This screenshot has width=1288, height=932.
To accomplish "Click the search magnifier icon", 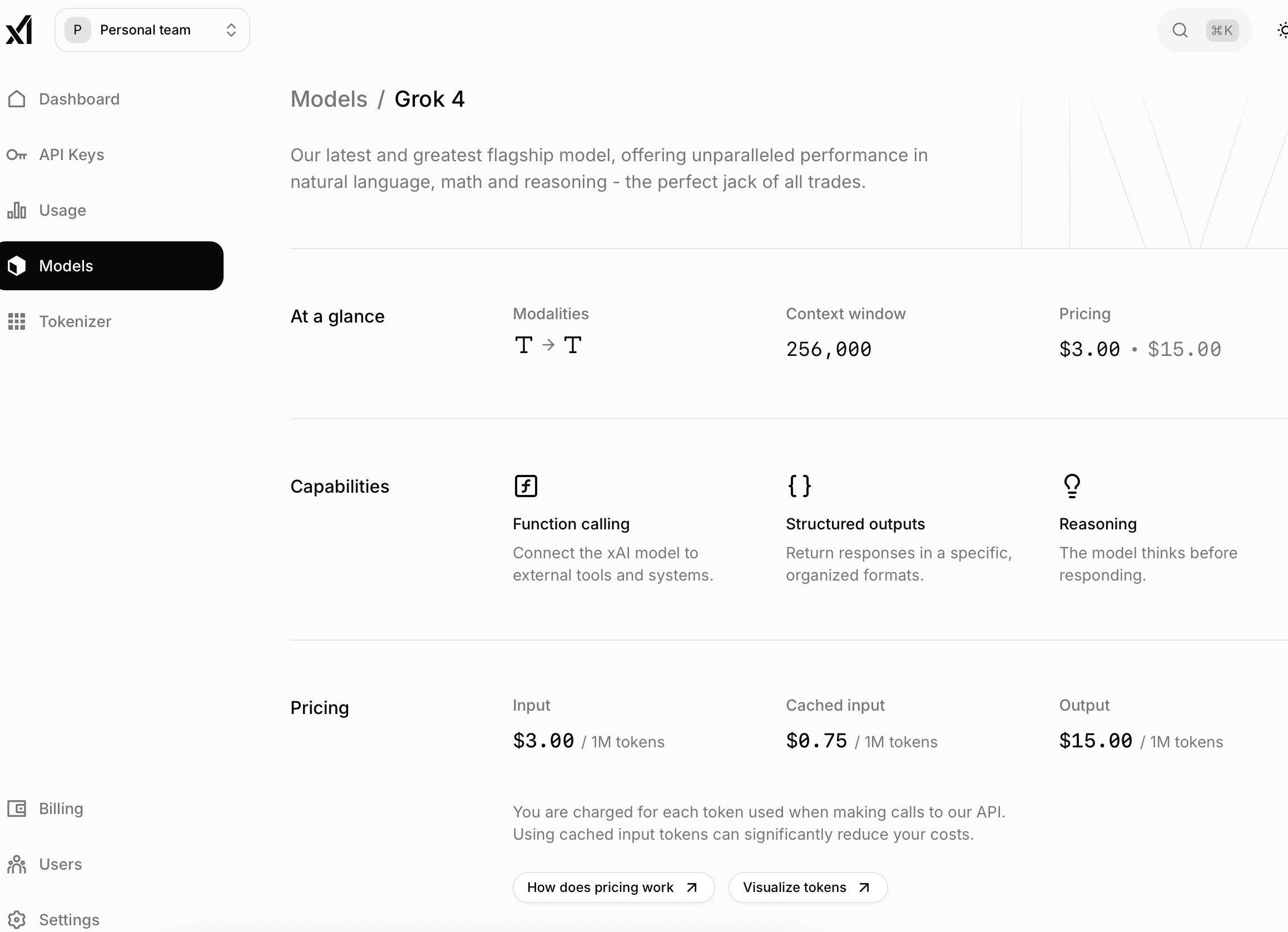I will (1180, 30).
